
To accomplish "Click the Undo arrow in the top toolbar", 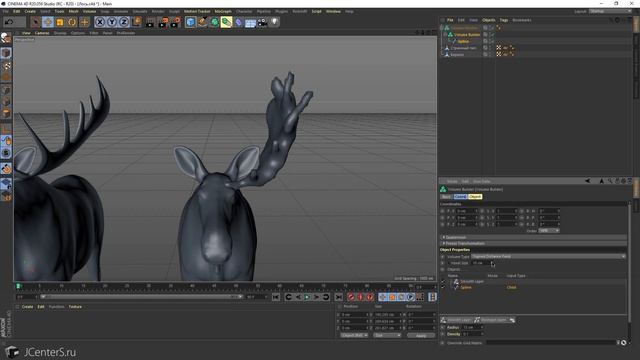I will 9,22.
